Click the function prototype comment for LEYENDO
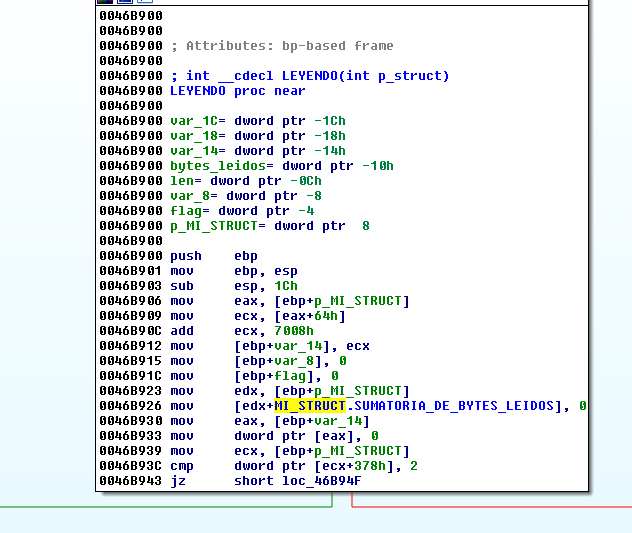Screen dimensions: 632x533 (x=310, y=76)
